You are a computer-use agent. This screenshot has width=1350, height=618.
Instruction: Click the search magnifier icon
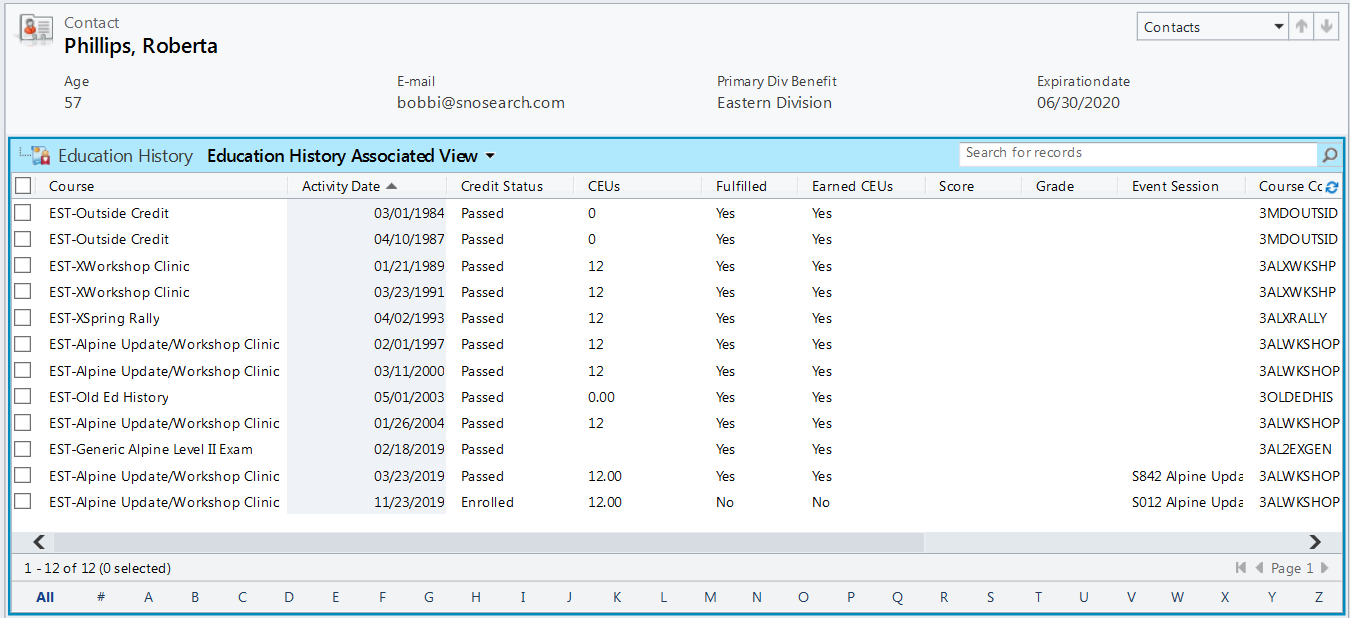click(1330, 155)
